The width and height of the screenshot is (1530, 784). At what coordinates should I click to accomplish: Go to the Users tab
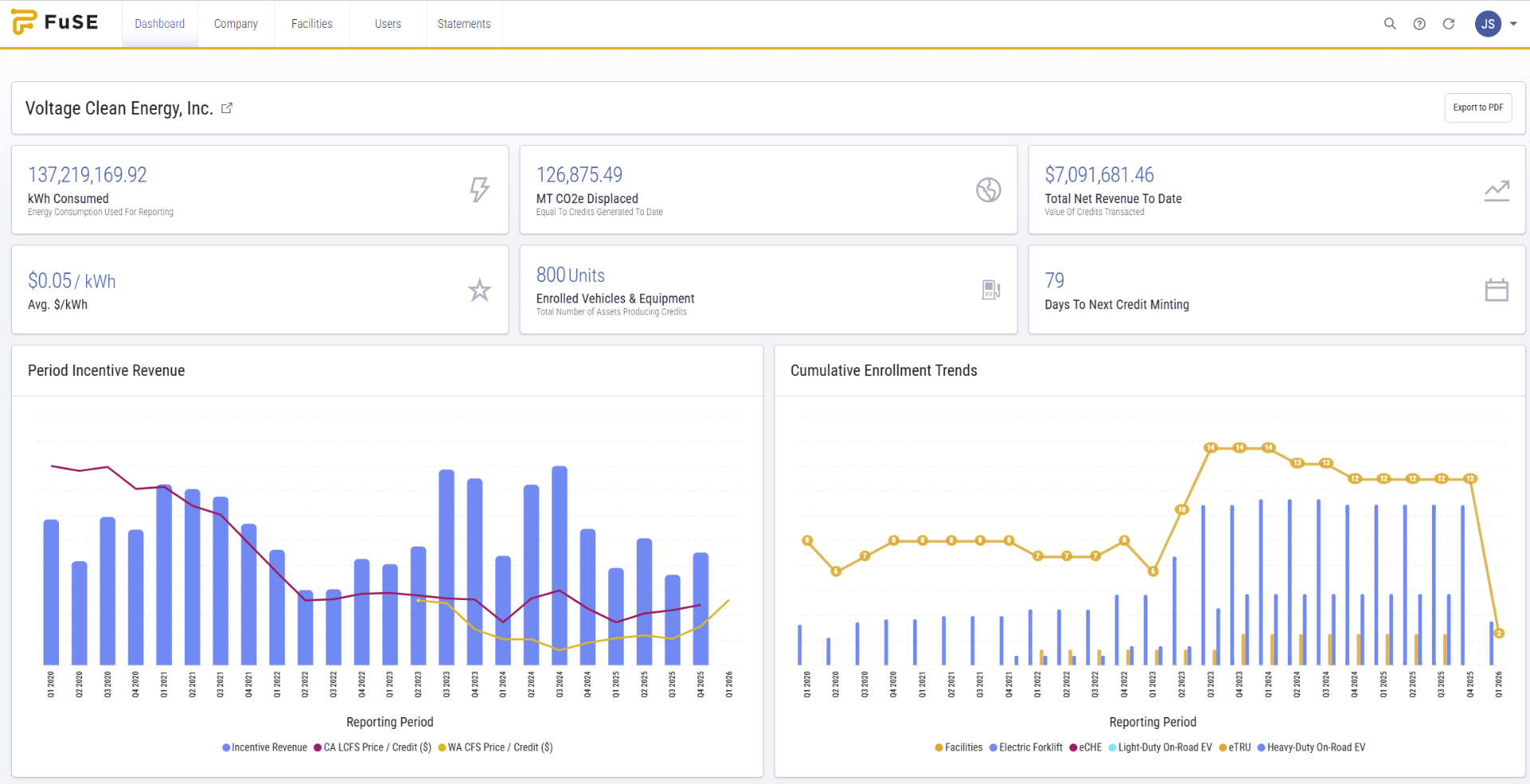[388, 24]
